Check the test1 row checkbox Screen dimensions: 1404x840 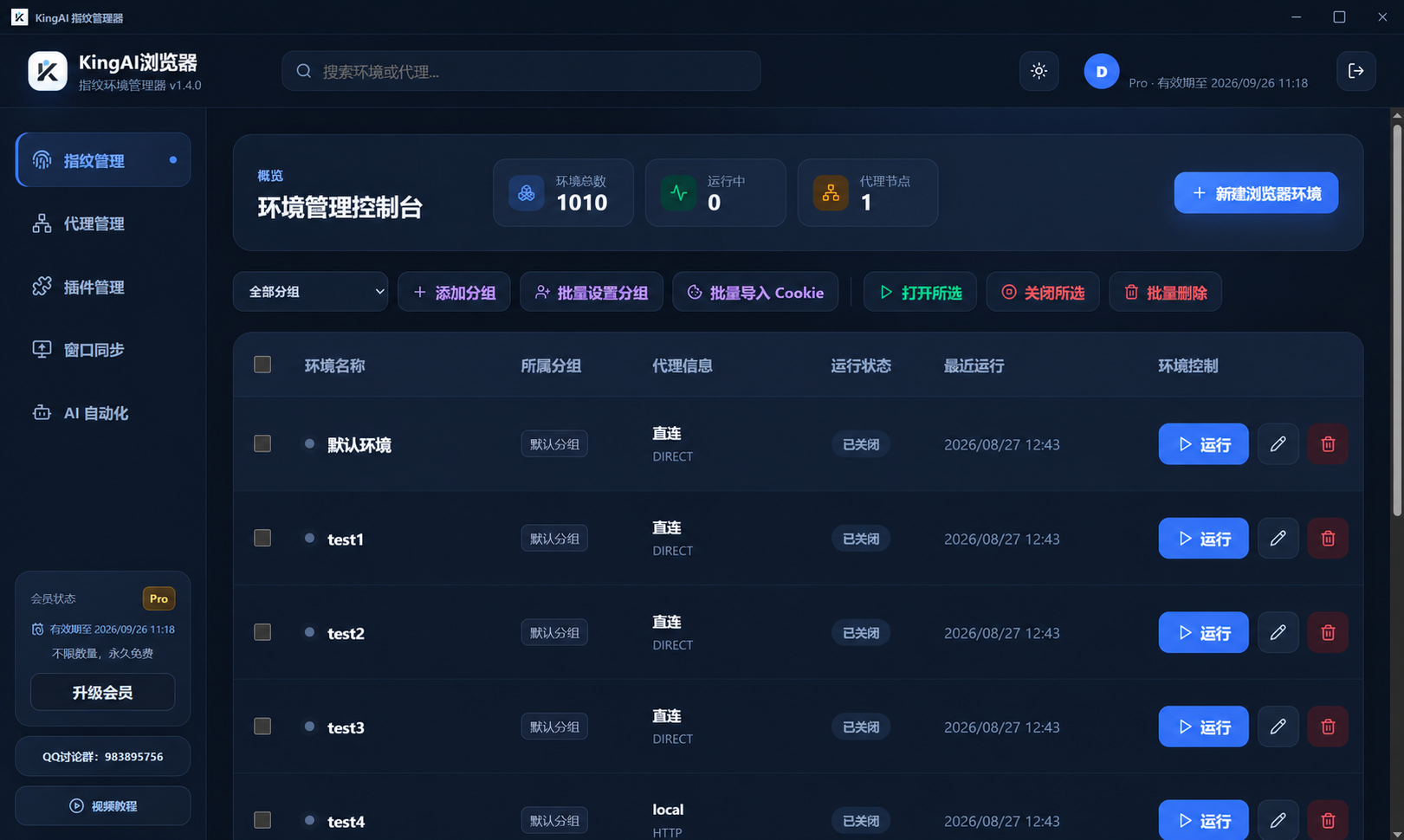[x=262, y=538]
